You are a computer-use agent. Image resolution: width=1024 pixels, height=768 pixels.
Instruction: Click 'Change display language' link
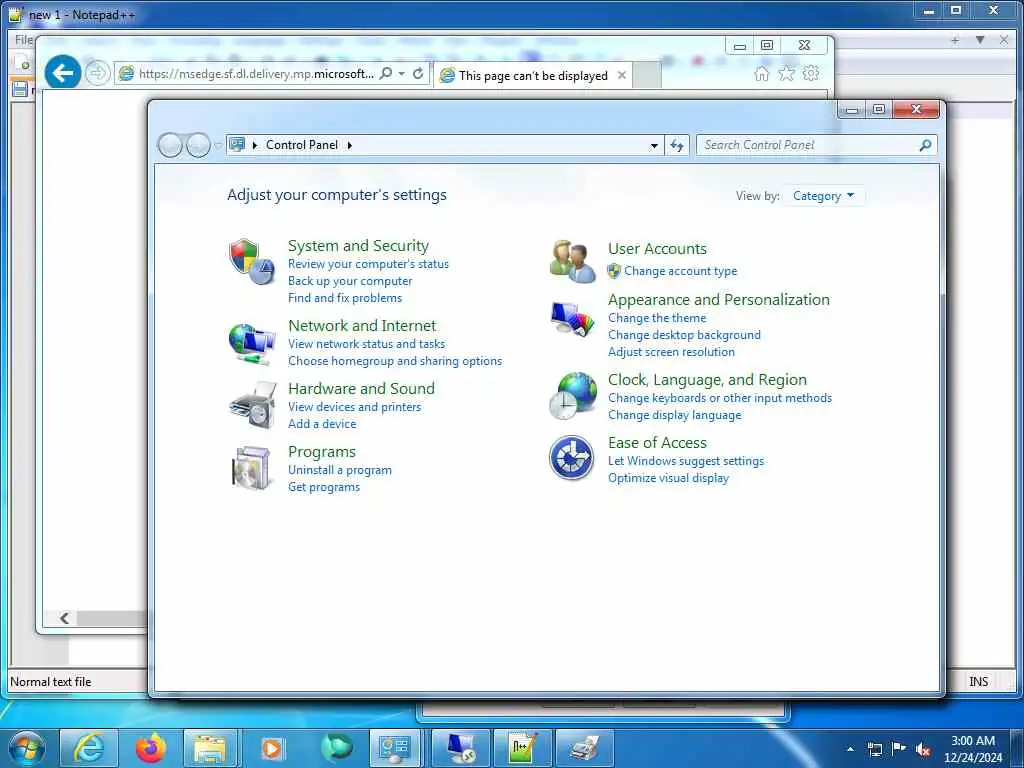[x=675, y=415]
